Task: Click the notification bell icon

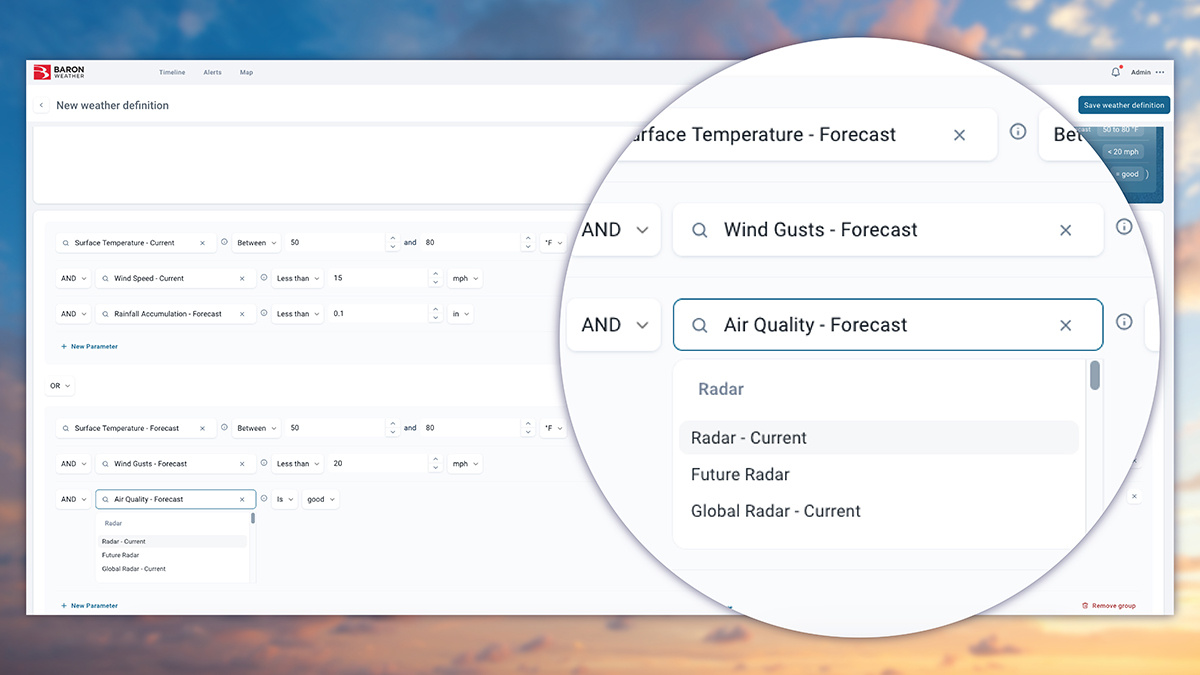Action: 1115,71
